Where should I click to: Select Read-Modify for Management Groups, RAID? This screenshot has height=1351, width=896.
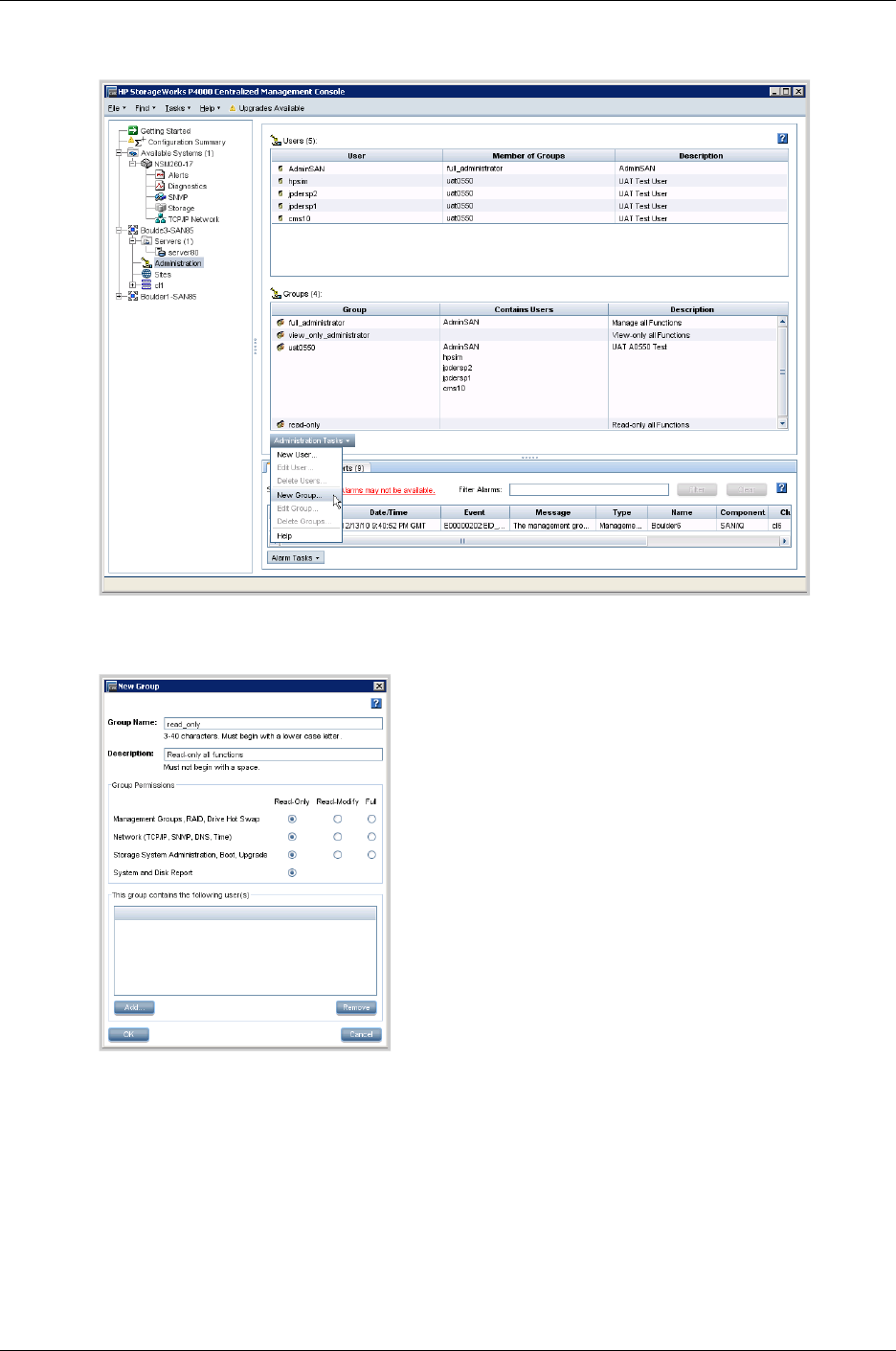click(x=338, y=820)
